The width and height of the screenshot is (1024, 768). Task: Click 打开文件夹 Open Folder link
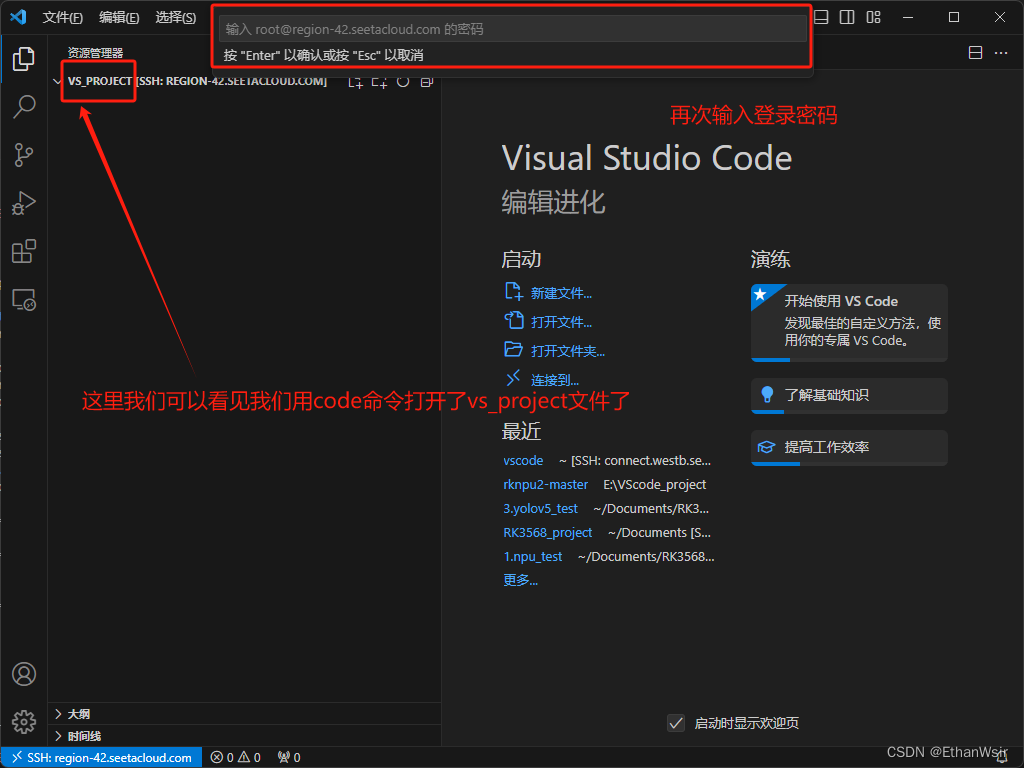click(568, 351)
